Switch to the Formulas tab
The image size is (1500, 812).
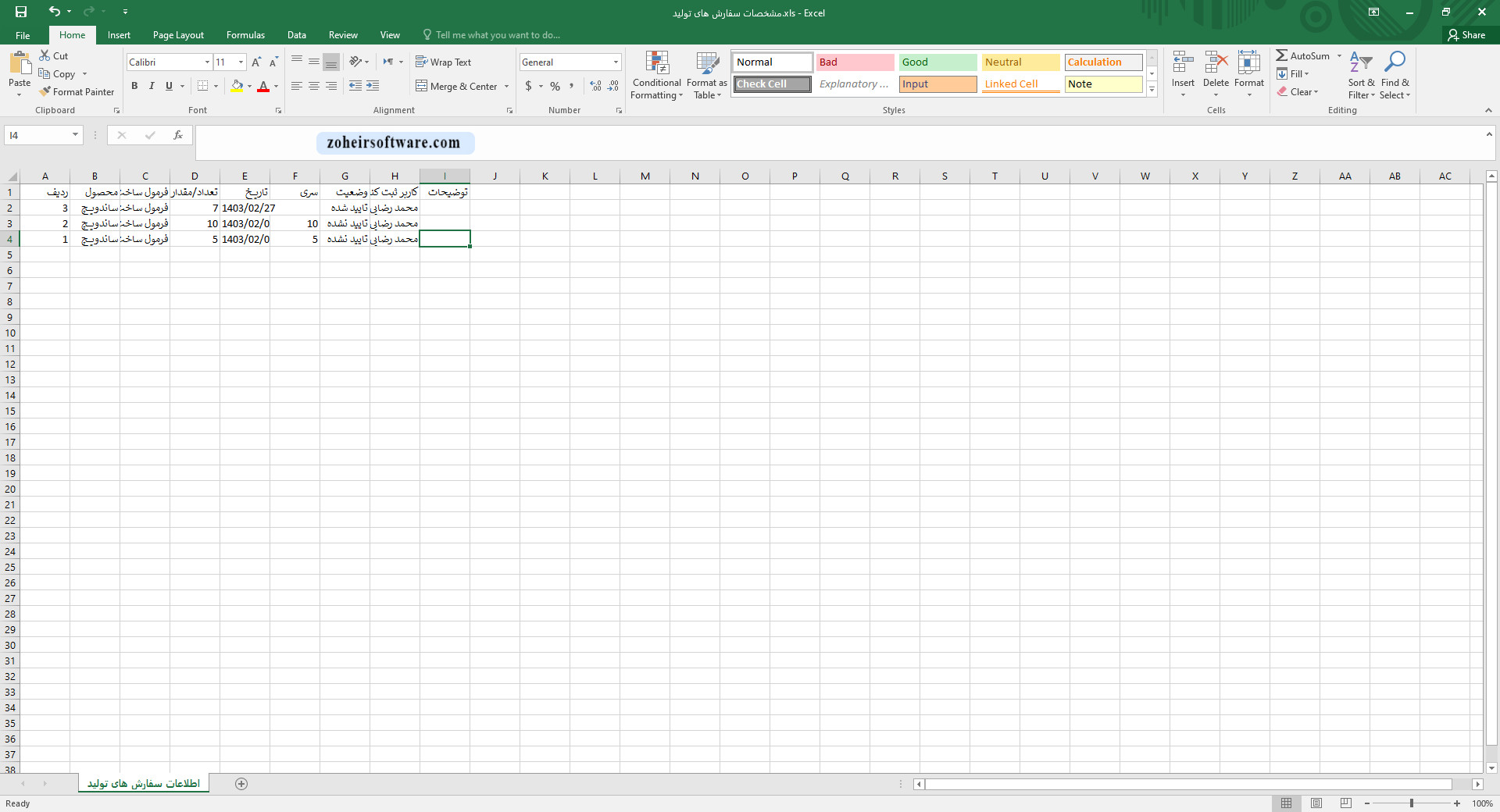[x=245, y=35]
